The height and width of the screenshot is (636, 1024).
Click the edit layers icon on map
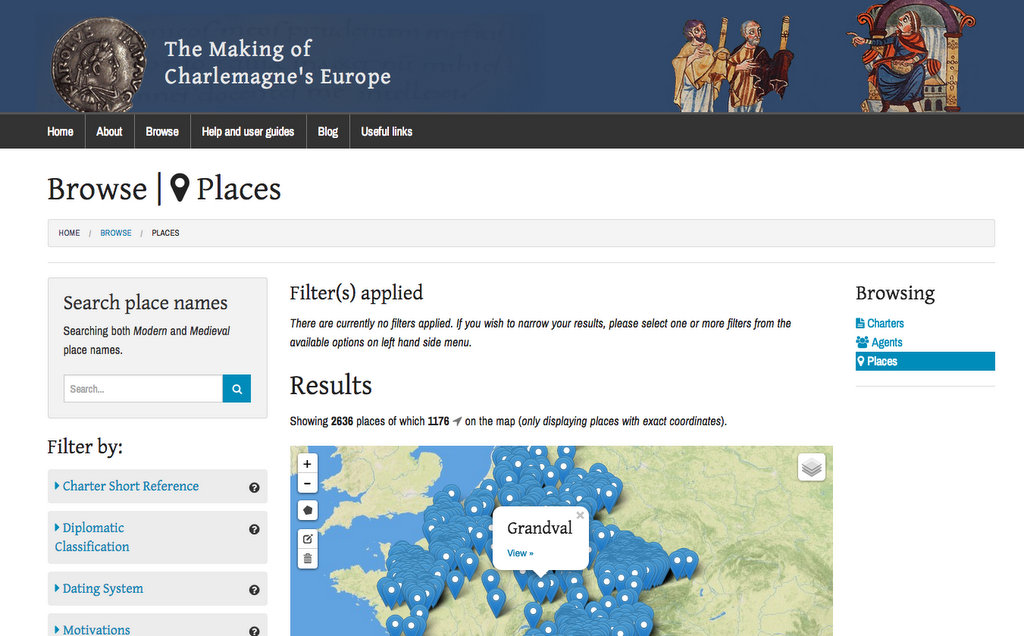click(308, 539)
